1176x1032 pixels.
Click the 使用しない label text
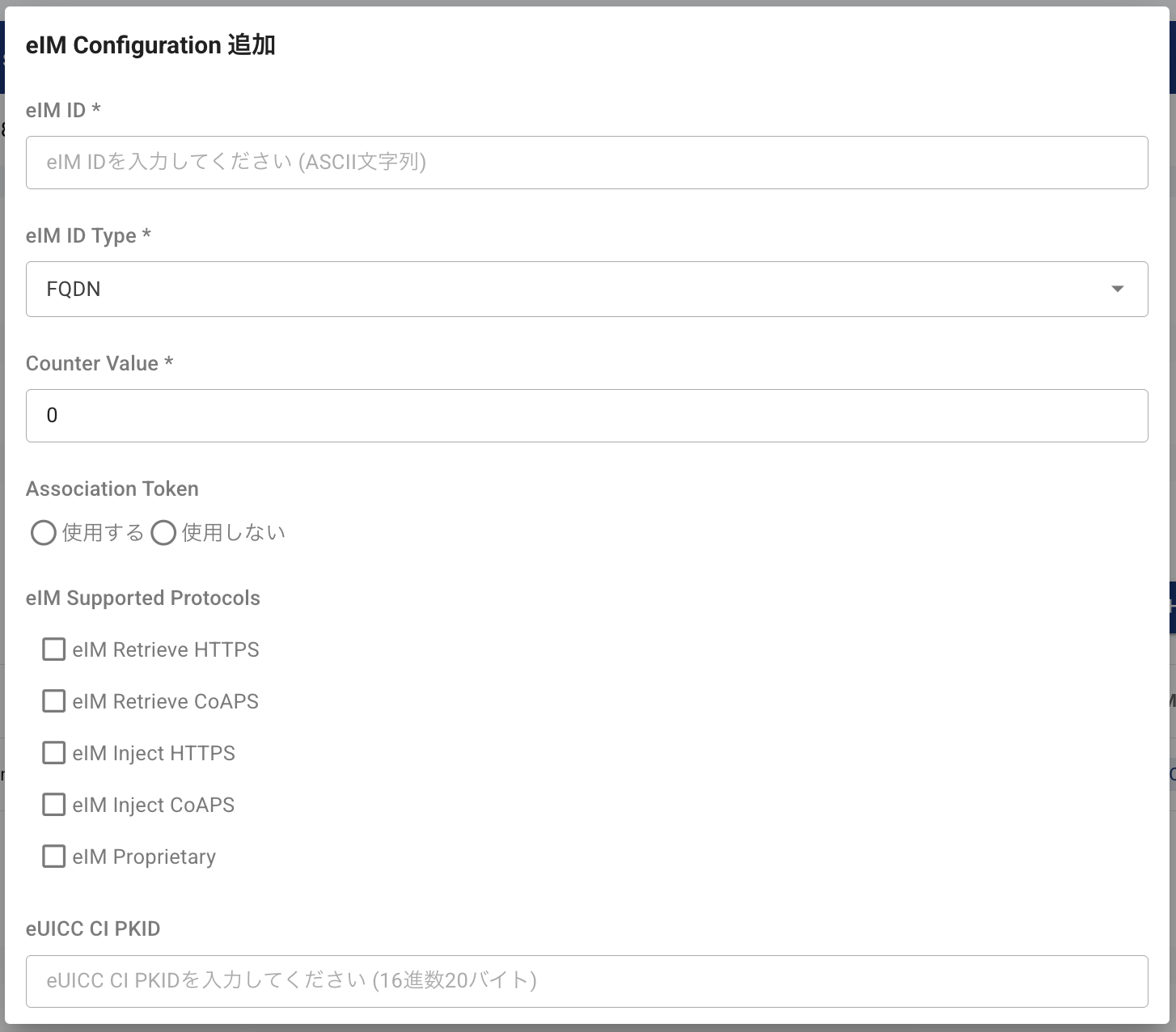[234, 533]
